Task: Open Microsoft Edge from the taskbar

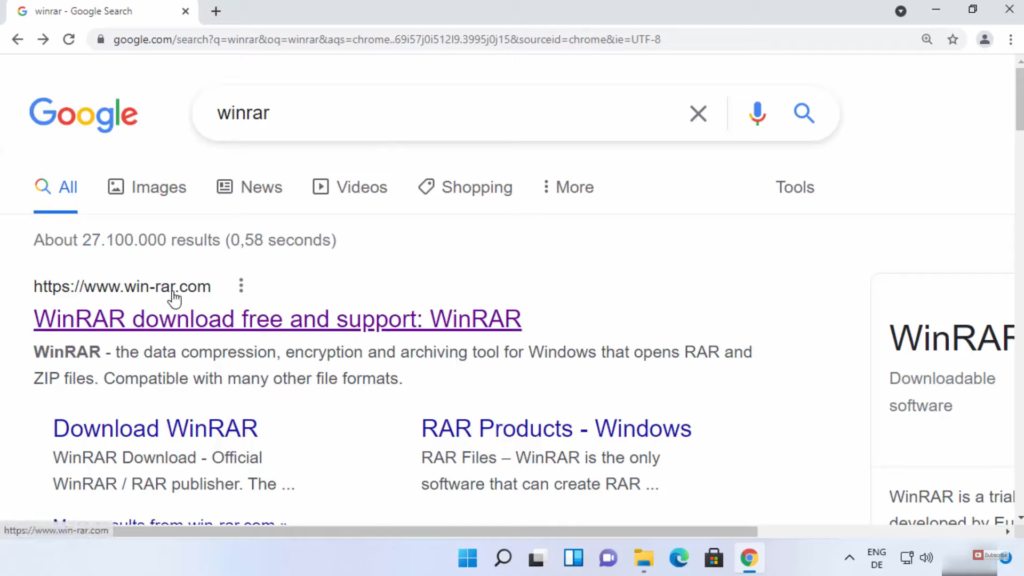Action: (679, 557)
